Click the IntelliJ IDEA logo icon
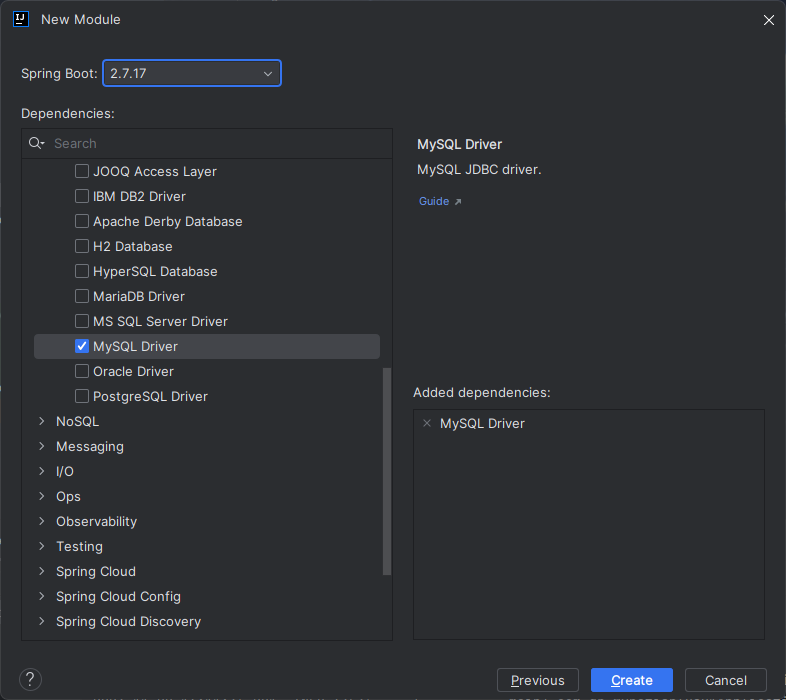Image resolution: width=786 pixels, height=700 pixels. (21, 19)
